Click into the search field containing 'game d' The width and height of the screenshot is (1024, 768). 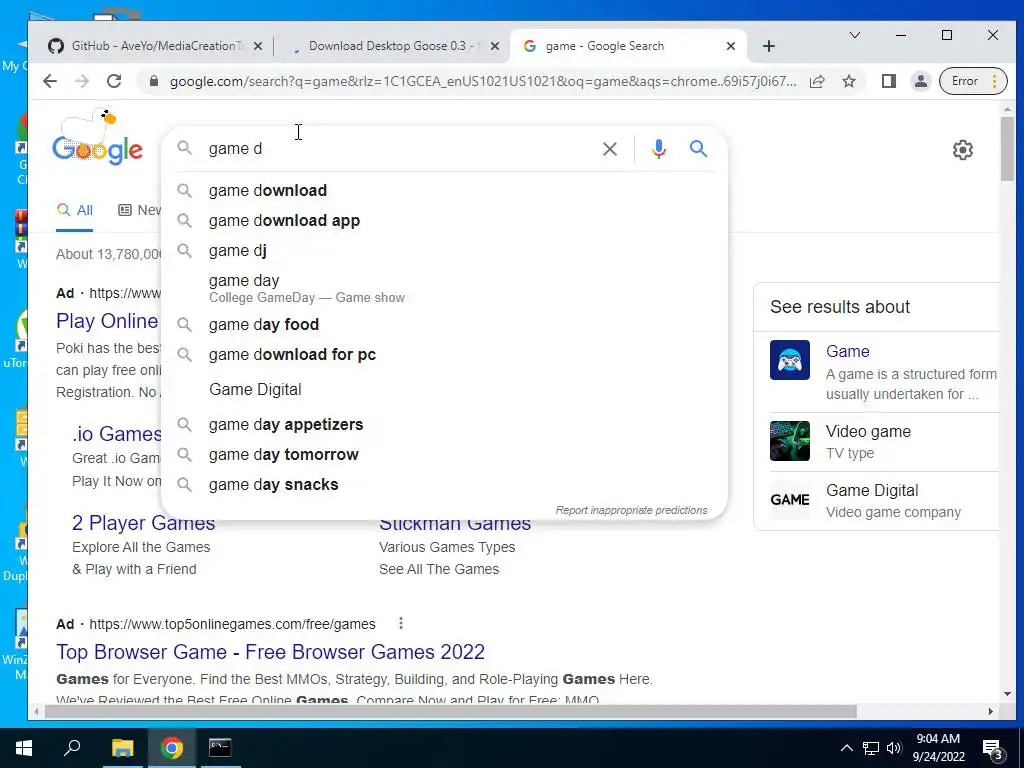398,149
